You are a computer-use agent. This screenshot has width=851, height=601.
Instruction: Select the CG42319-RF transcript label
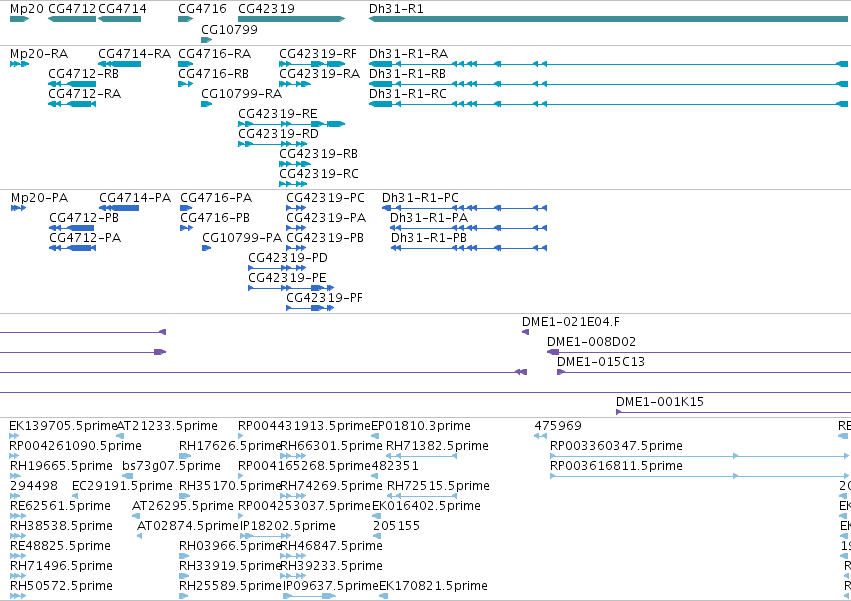point(318,54)
